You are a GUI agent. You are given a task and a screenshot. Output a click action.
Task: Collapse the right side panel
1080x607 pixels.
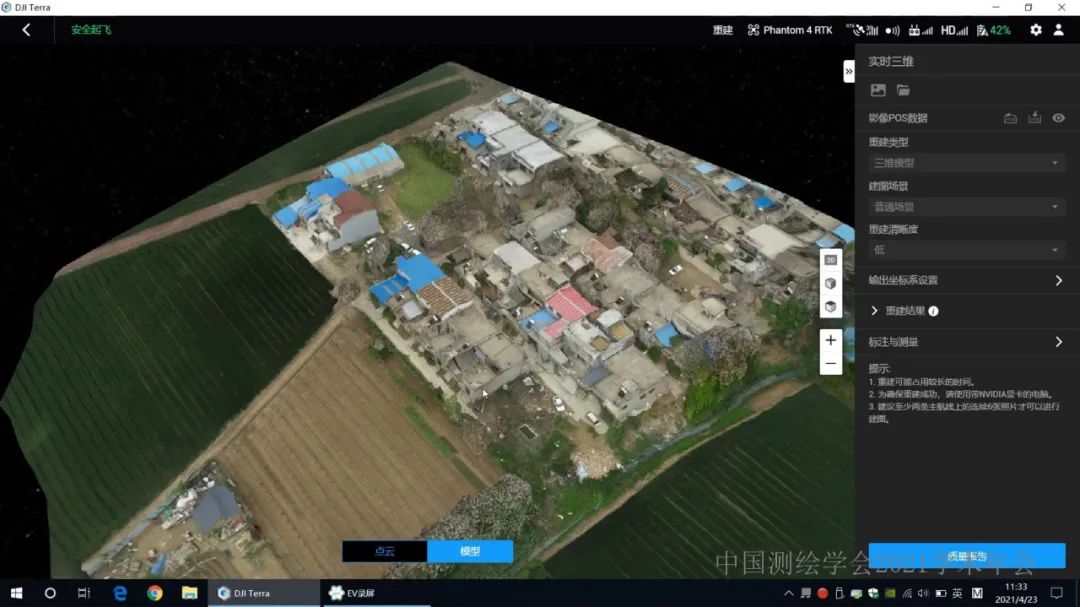pyautogui.click(x=848, y=71)
